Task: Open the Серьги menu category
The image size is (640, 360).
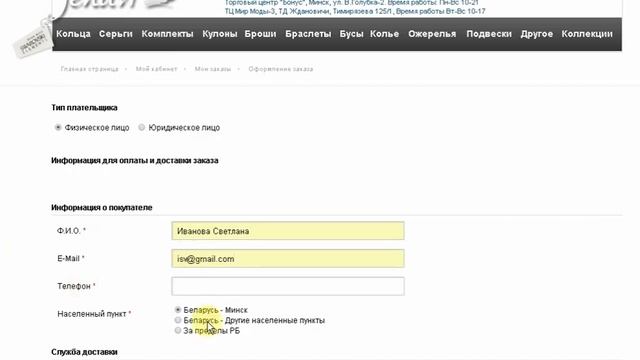Action: point(116,34)
